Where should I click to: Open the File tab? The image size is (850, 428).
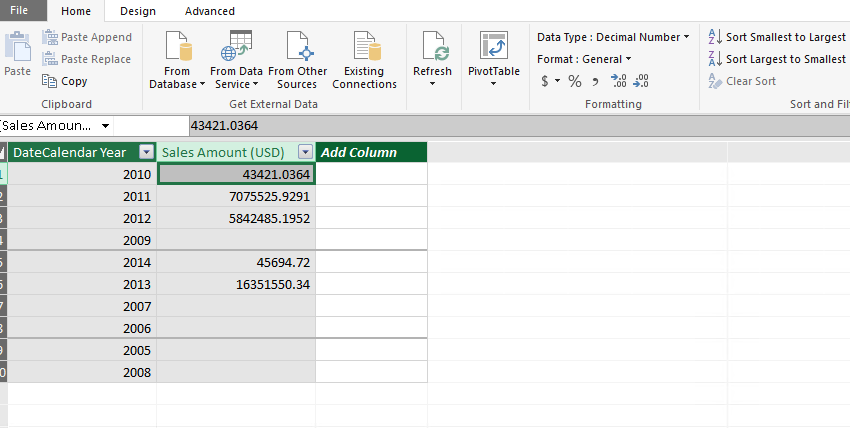[19, 10]
